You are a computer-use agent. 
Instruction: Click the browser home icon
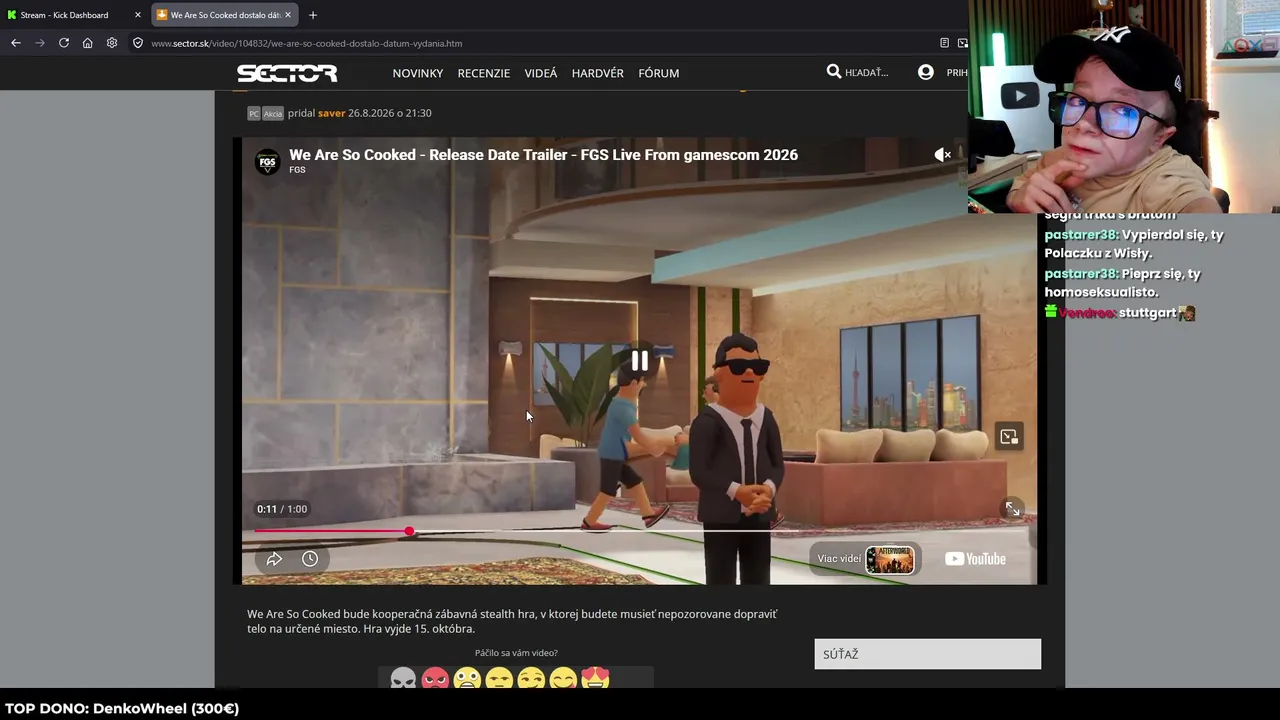(x=88, y=43)
